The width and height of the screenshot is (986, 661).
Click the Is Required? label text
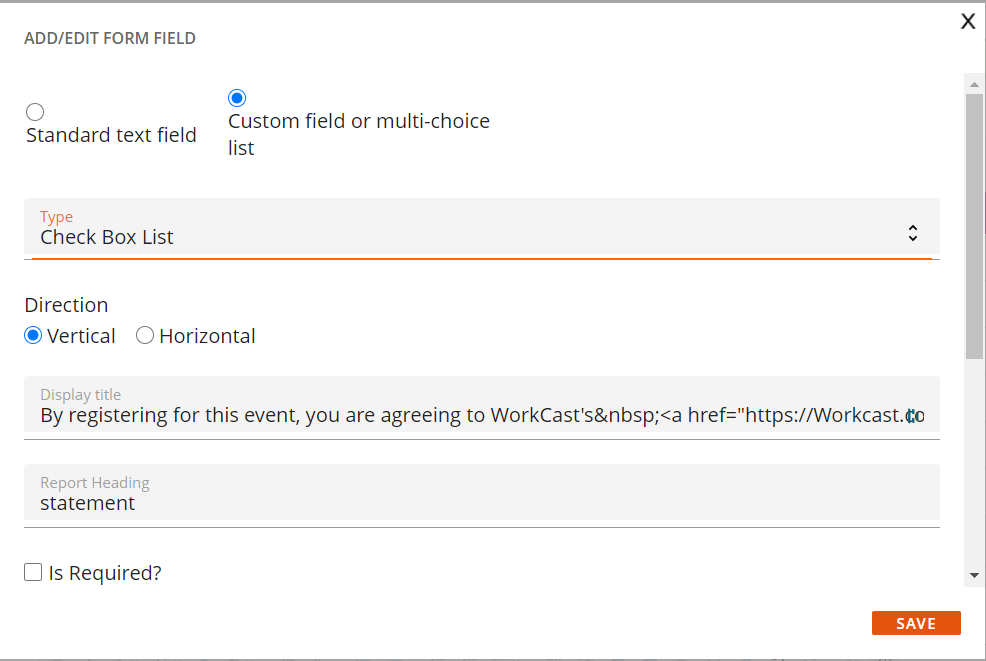pyautogui.click(x=105, y=573)
